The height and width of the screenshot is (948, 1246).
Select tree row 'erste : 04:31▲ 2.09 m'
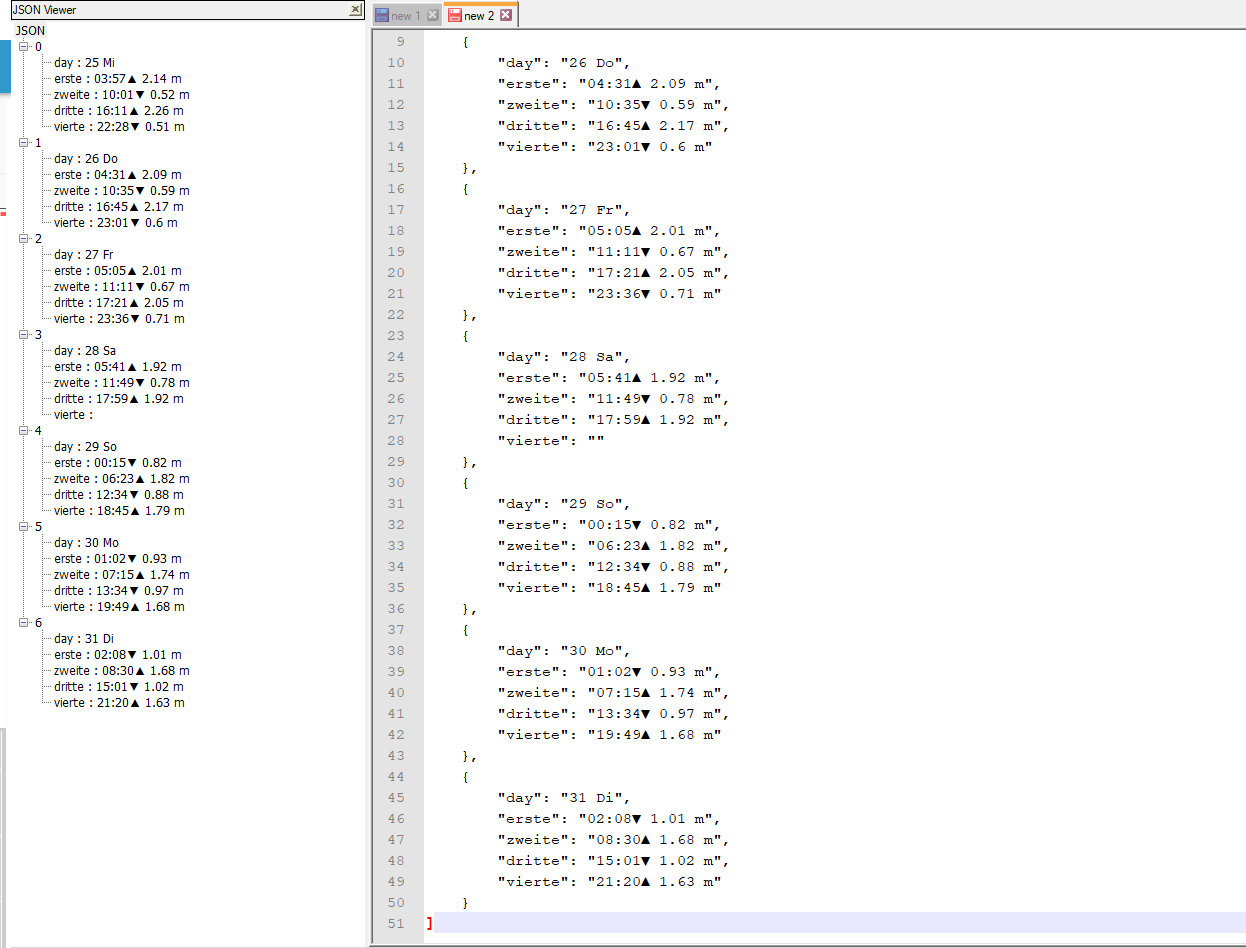[118, 175]
